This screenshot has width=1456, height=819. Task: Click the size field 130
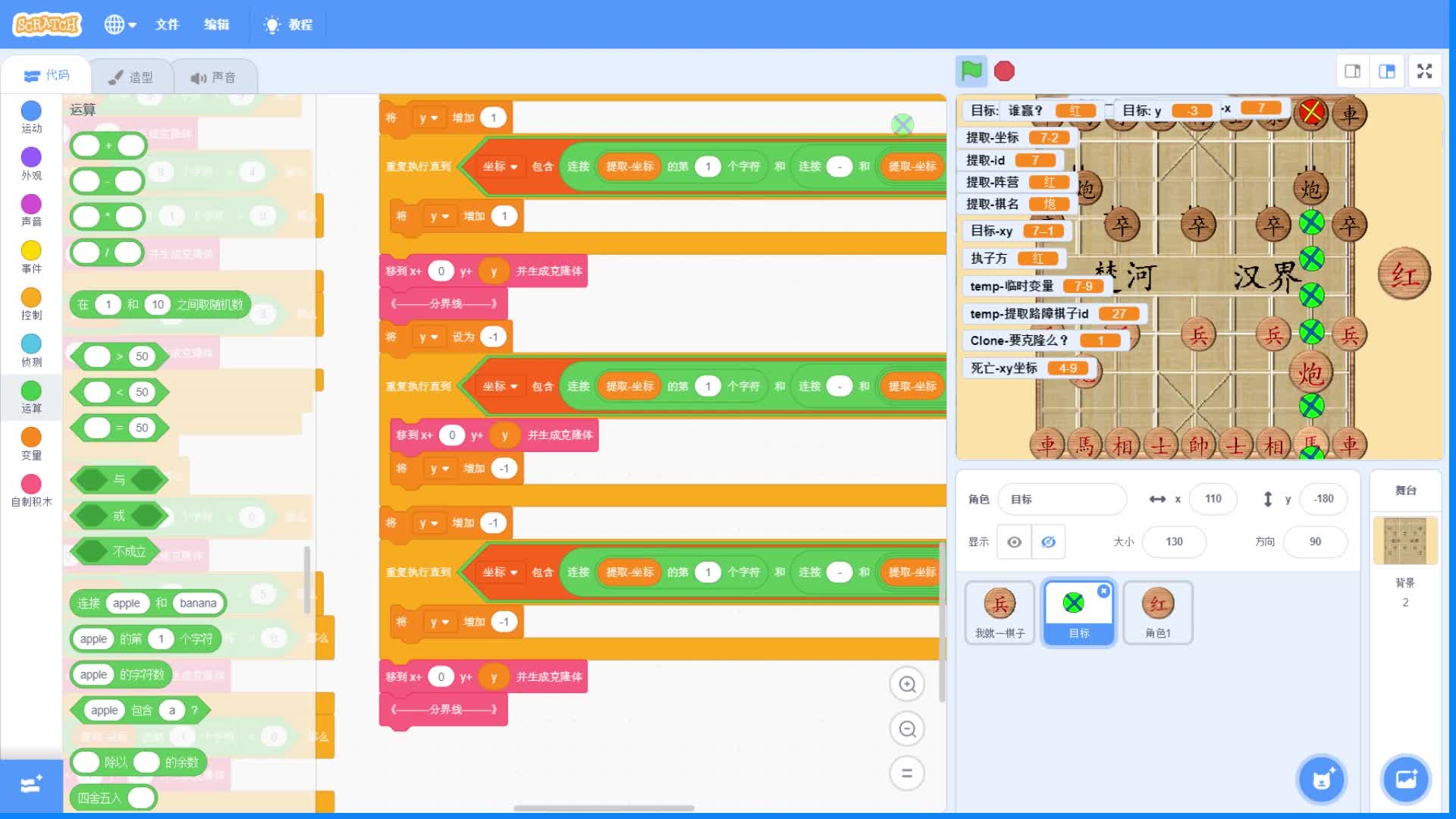[x=1174, y=541]
